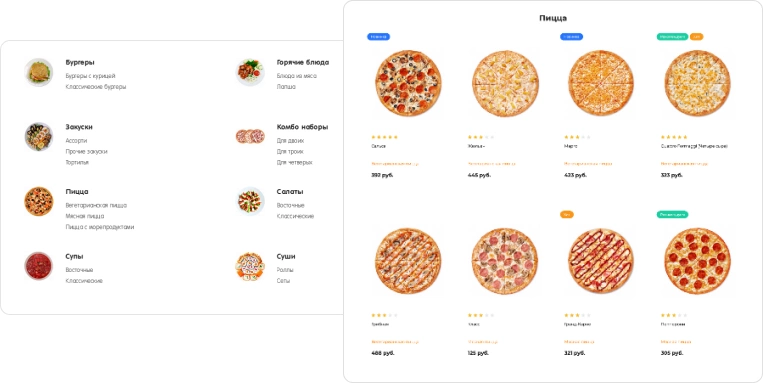
Task: Open the Бургеры category burger icon
Action: pos(39,73)
